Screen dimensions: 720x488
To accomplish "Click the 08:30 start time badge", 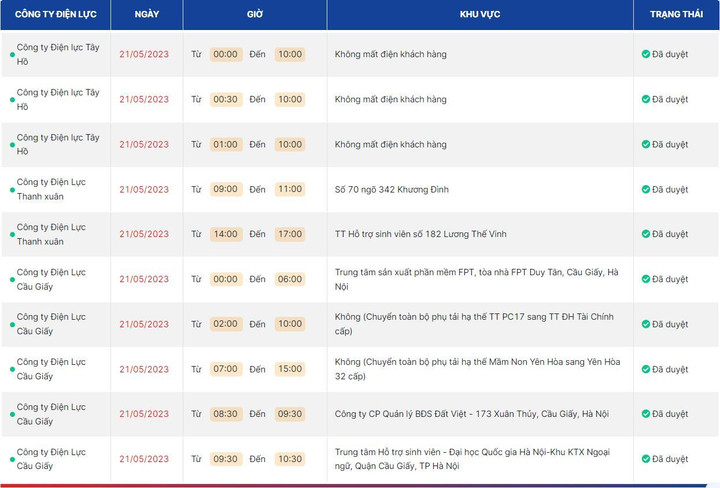I will point(225,414).
